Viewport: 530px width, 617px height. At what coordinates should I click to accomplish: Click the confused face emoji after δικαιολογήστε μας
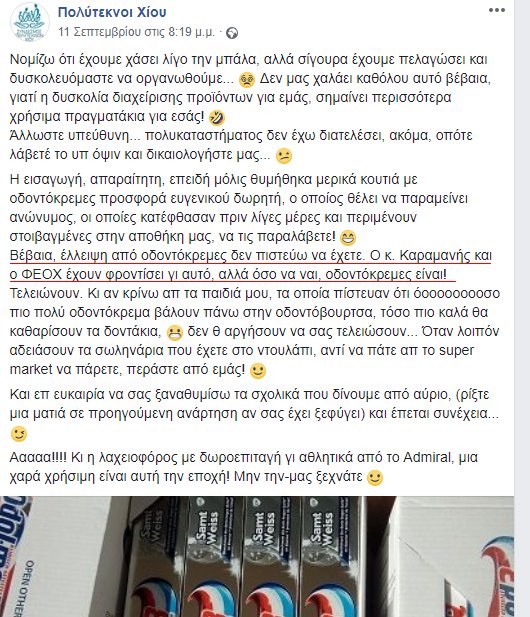point(284,156)
